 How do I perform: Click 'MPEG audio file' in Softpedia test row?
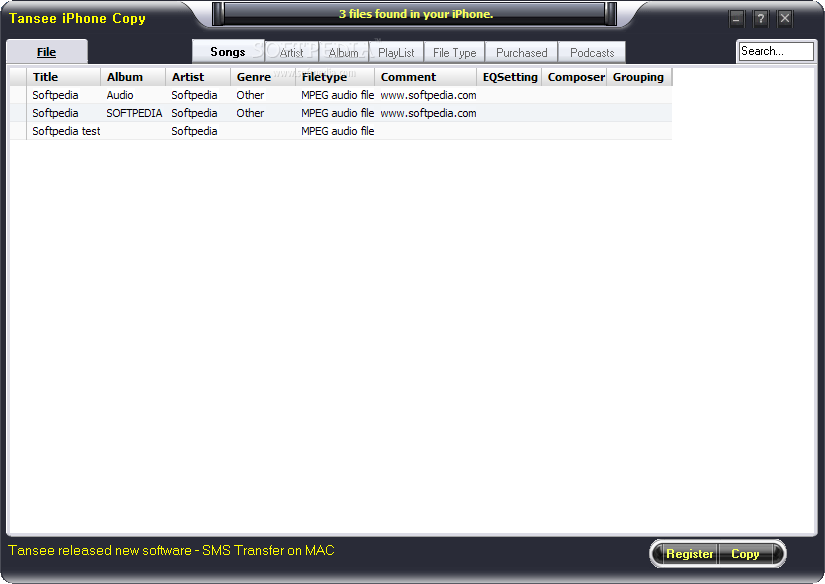coord(337,131)
